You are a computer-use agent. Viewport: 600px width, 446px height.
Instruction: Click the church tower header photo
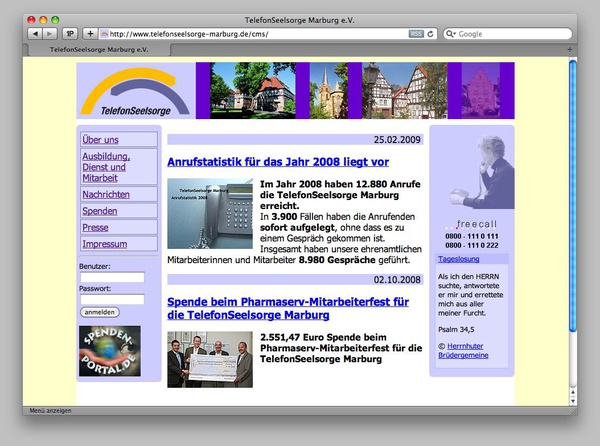329,91
